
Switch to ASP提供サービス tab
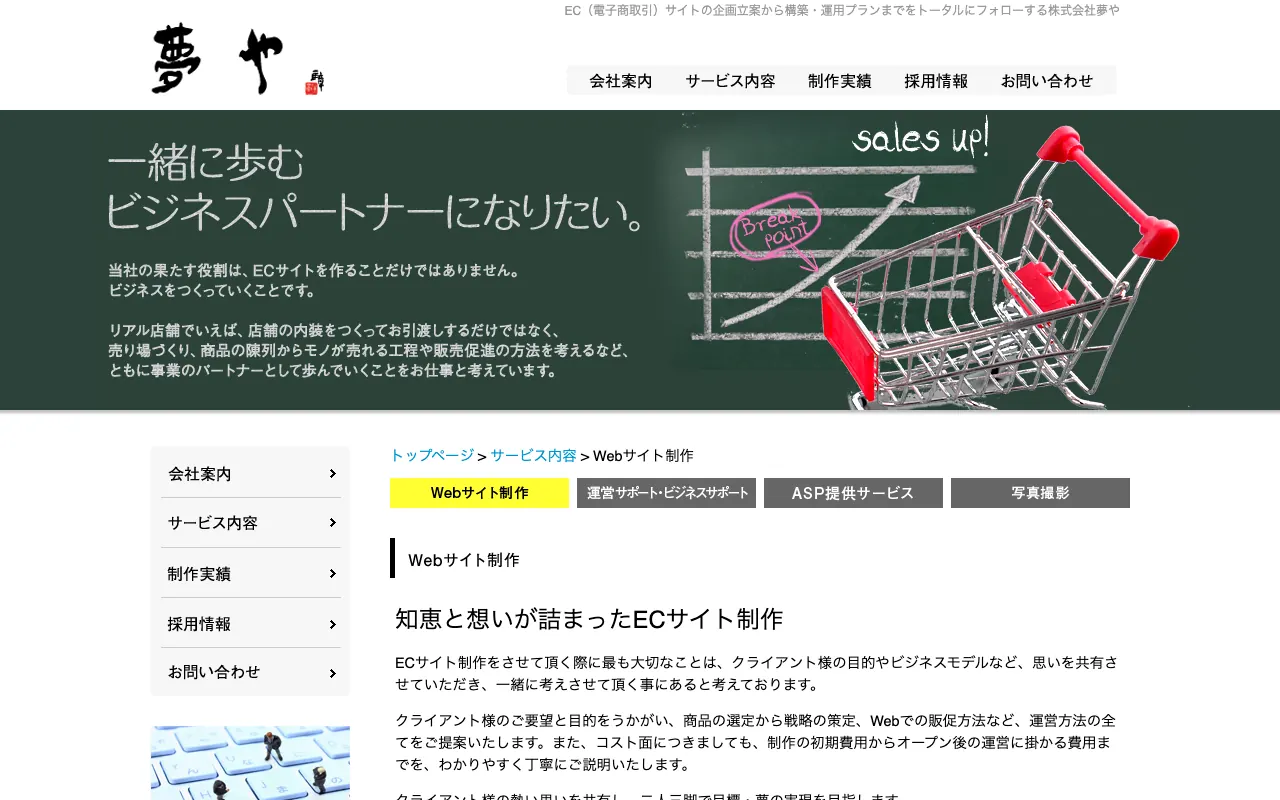[853, 493]
